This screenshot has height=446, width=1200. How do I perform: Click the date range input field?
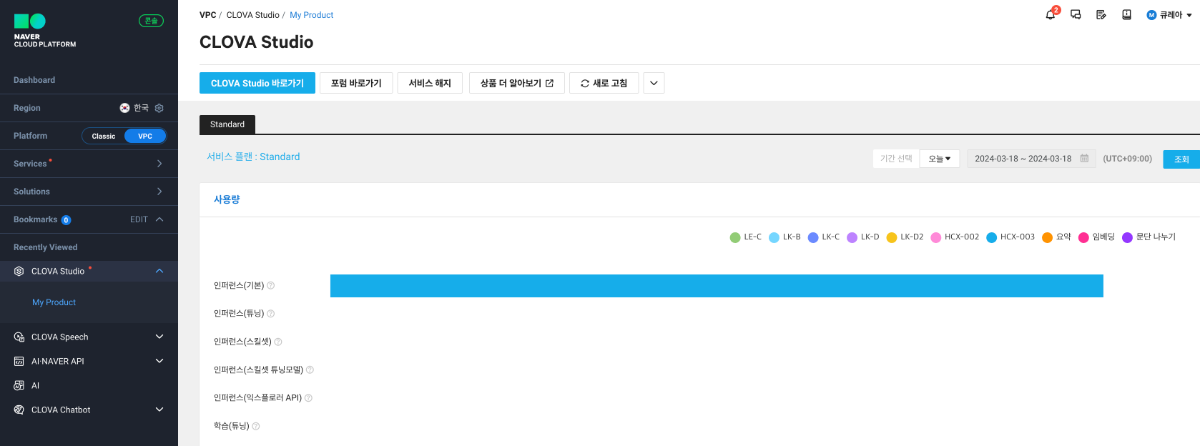1031,158
